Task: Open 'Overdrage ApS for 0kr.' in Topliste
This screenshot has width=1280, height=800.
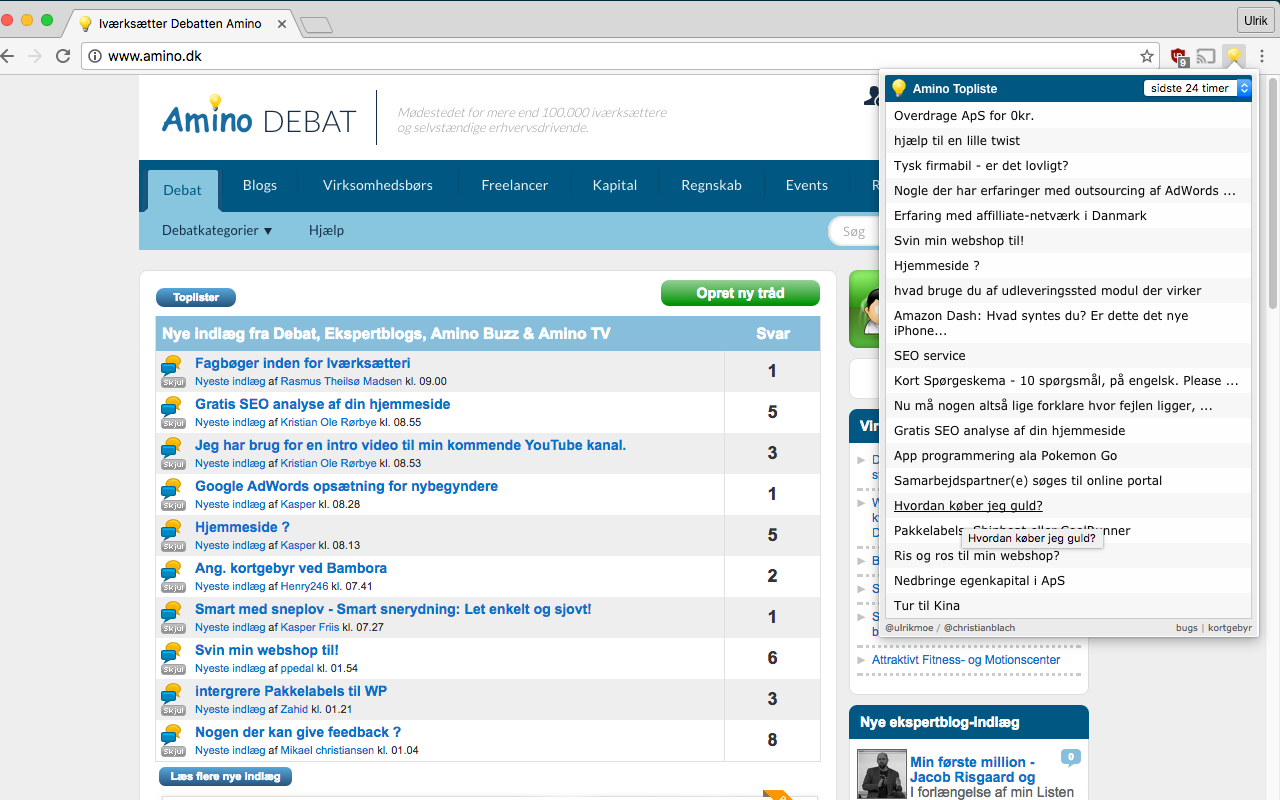Action: coord(964,115)
